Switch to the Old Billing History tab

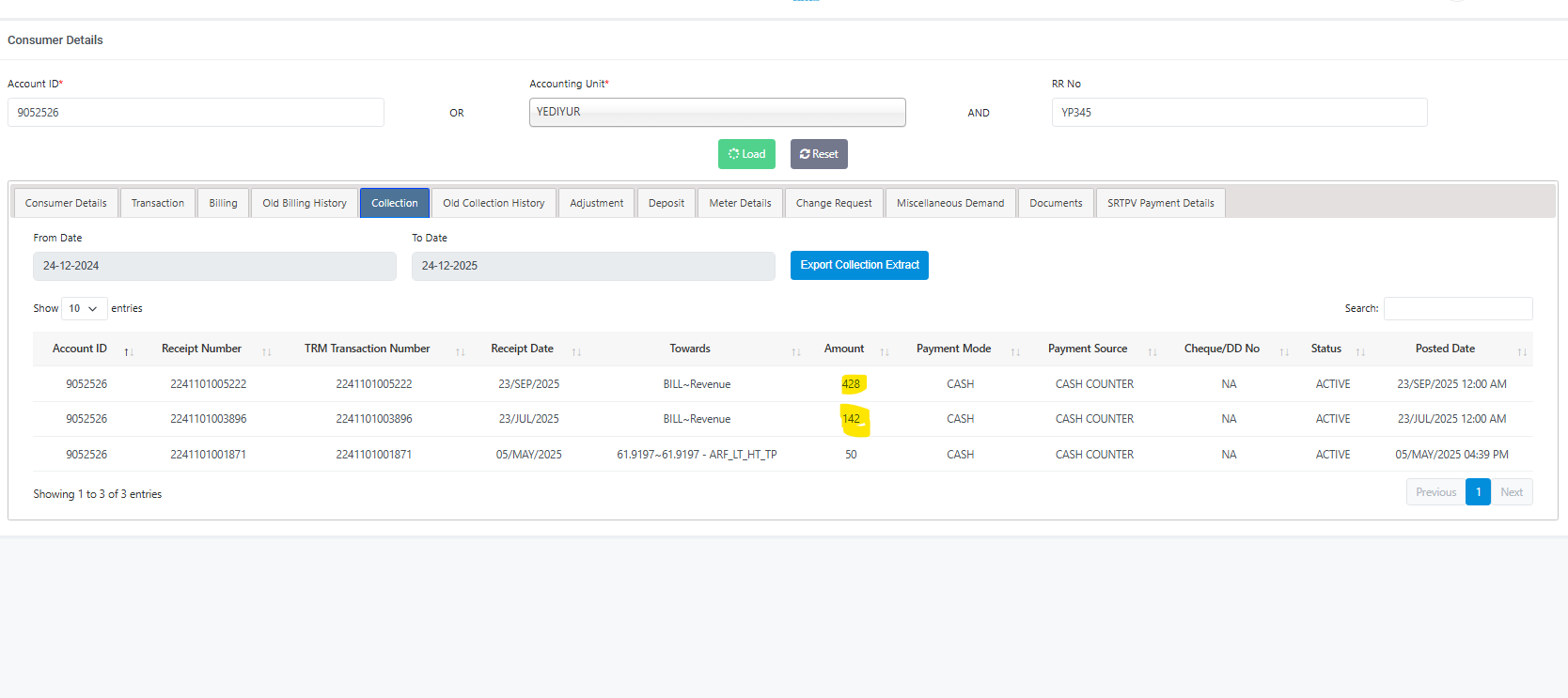[304, 203]
